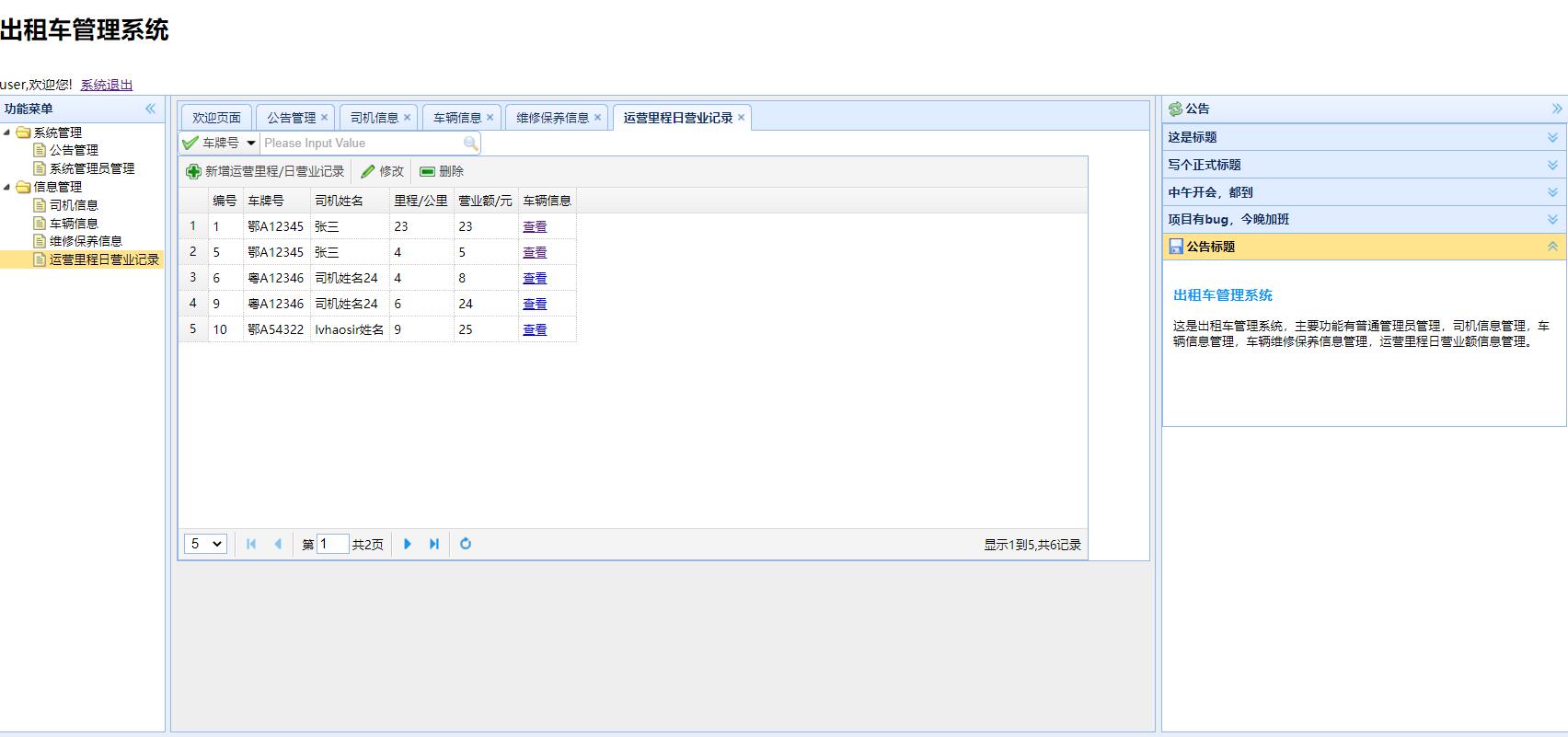Viewport: 1568px width, 737px height.
Task: Click 查看 link for record 编号 9
Action: (x=535, y=304)
